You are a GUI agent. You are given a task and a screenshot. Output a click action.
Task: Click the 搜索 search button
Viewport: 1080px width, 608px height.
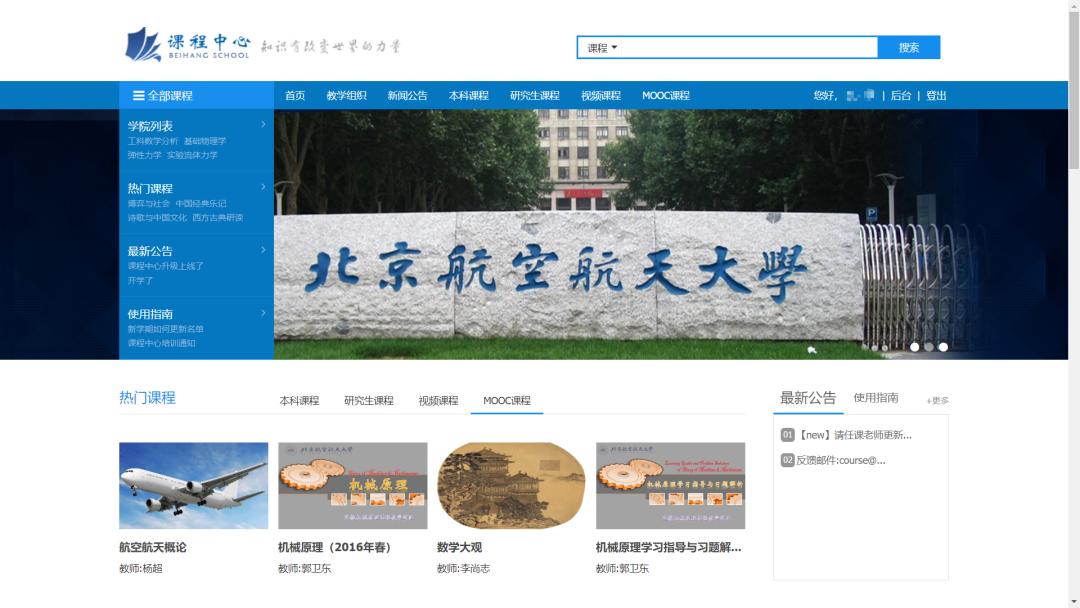tap(909, 46)
